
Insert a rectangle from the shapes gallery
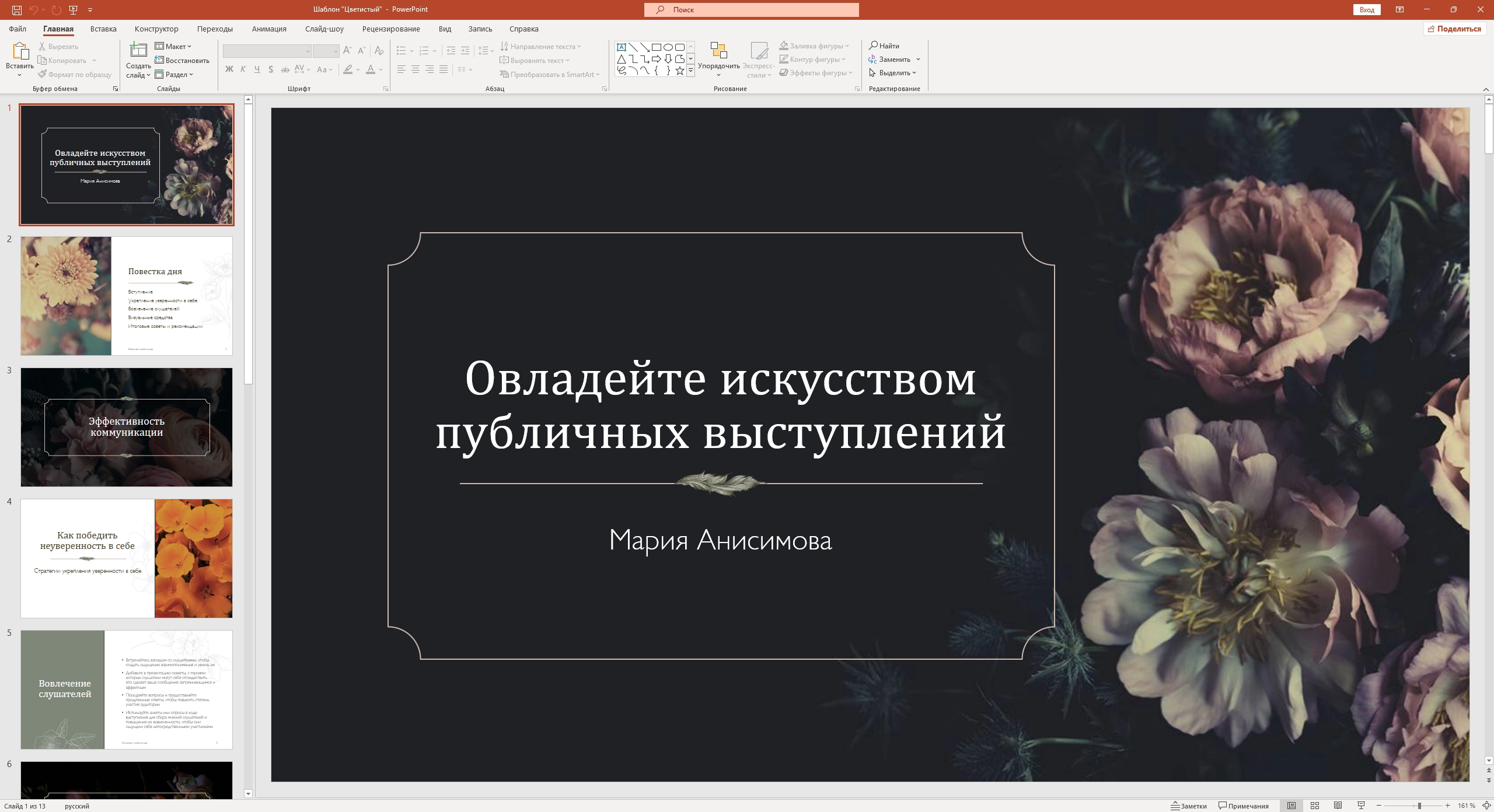(x=657, y=47)
